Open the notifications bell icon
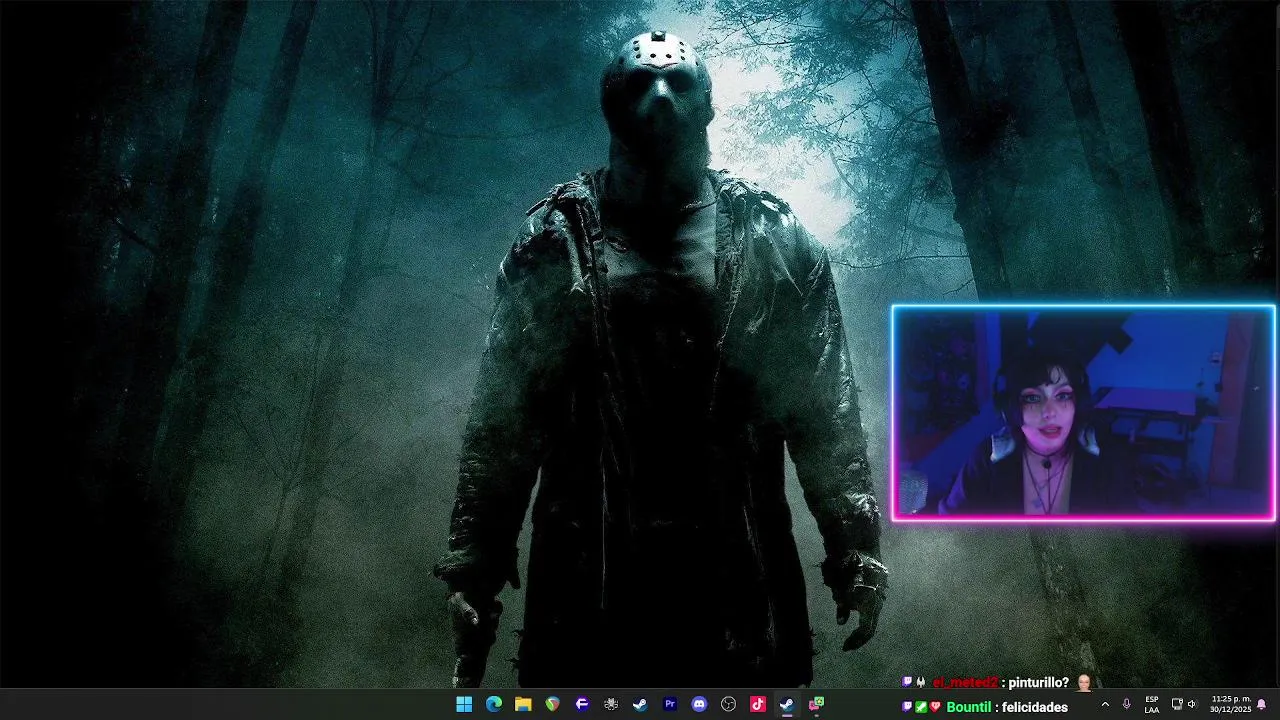1280x720 pixels. 1262,704
